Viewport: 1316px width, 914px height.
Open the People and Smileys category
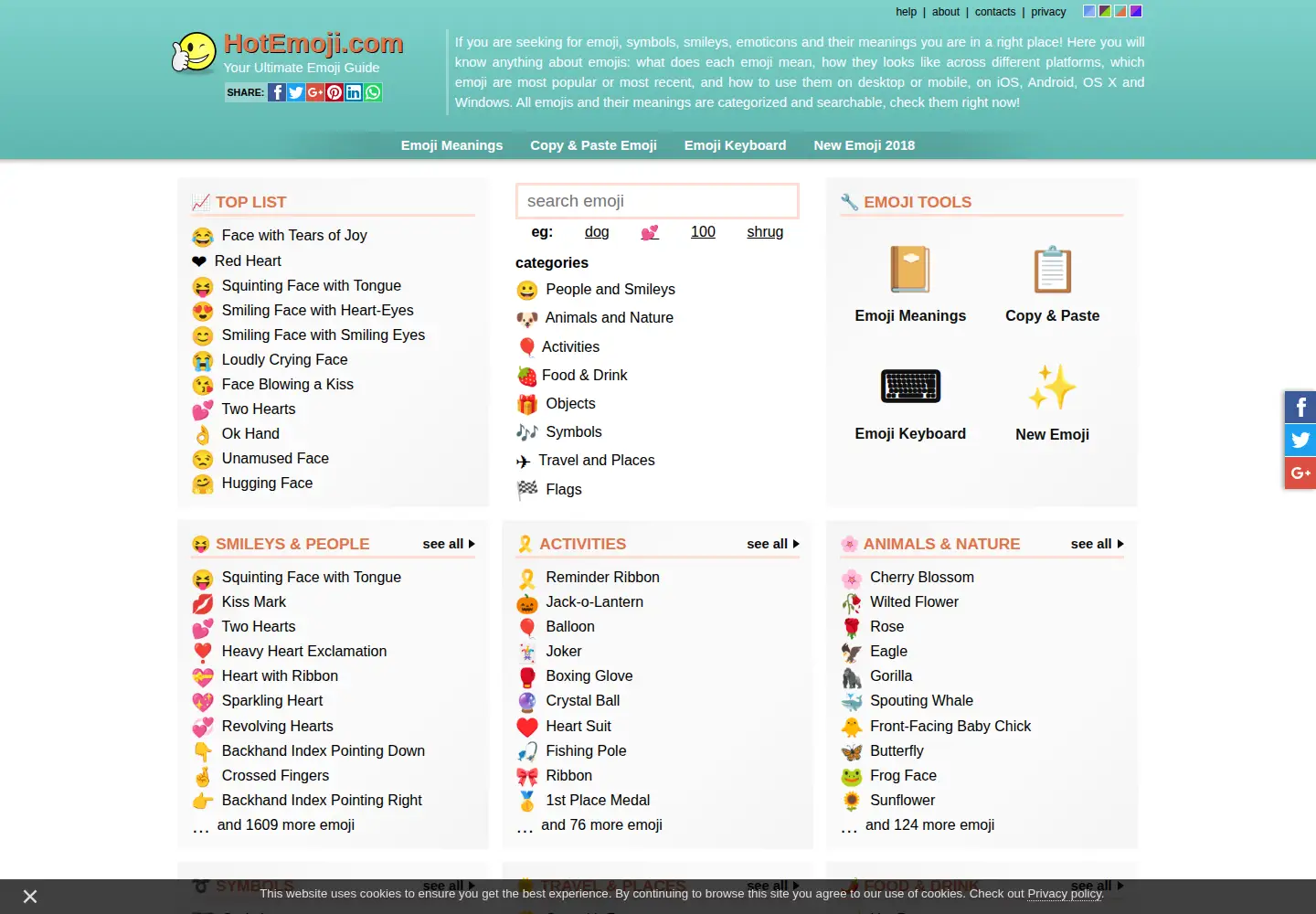610,290
